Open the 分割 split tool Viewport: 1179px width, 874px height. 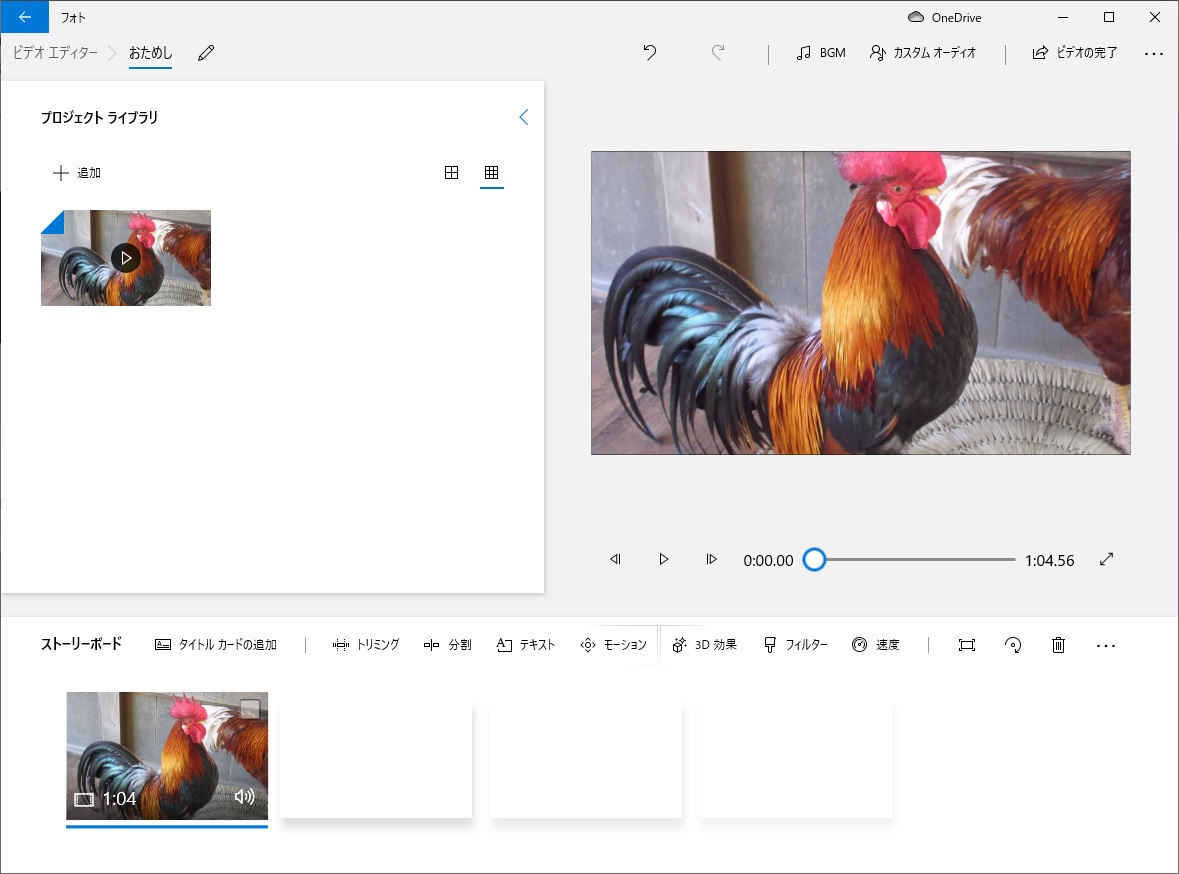[447, 645]
